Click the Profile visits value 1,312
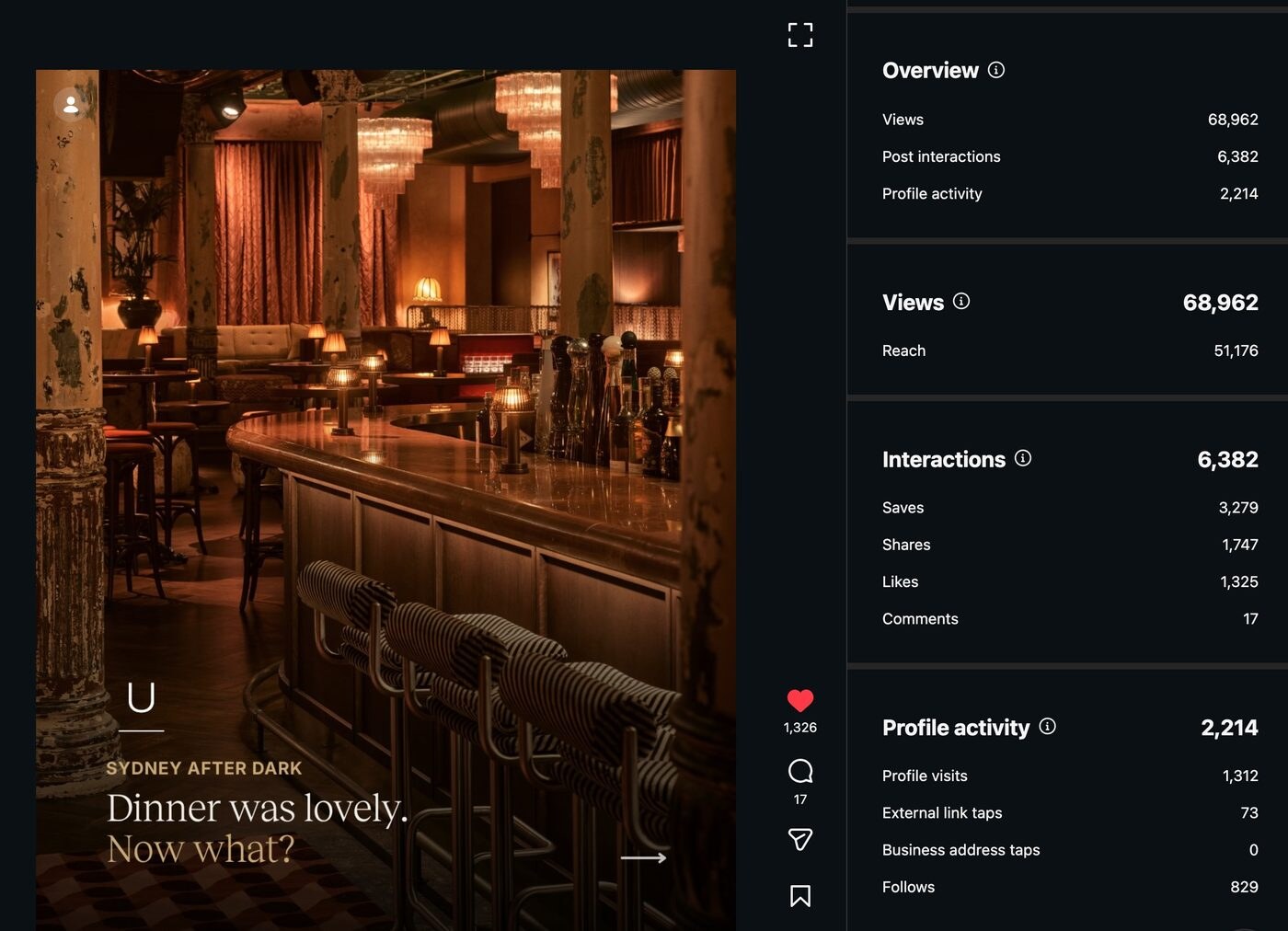The width and height of the screenshot is (1288, 931). coord(1240,776)
